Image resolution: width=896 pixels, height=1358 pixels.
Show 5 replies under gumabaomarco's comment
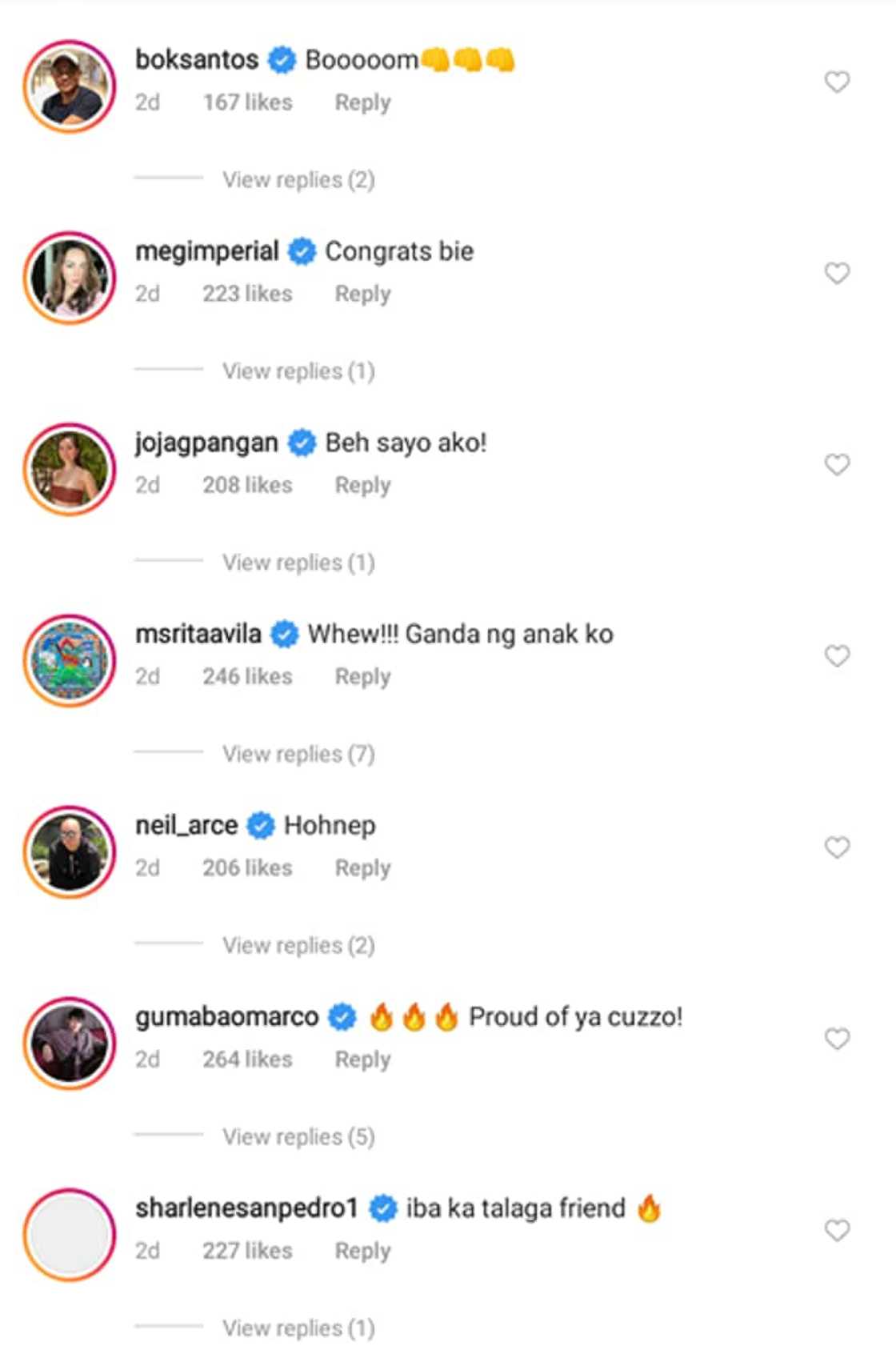(298, 1136)
